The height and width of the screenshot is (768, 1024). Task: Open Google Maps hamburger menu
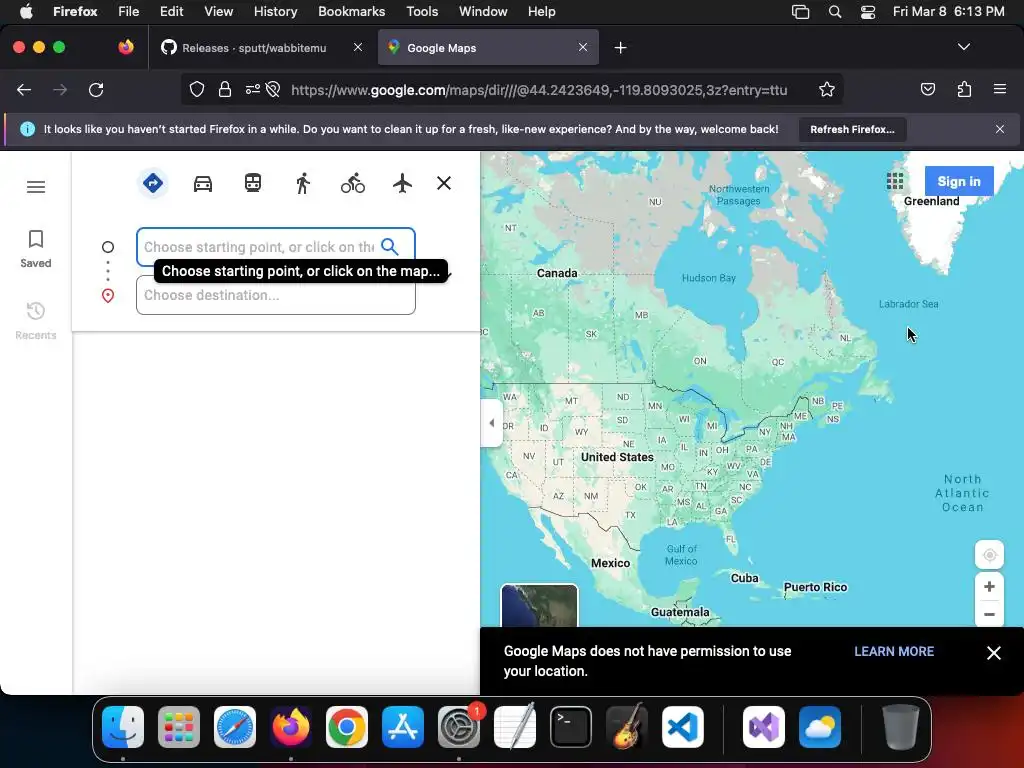36,187
